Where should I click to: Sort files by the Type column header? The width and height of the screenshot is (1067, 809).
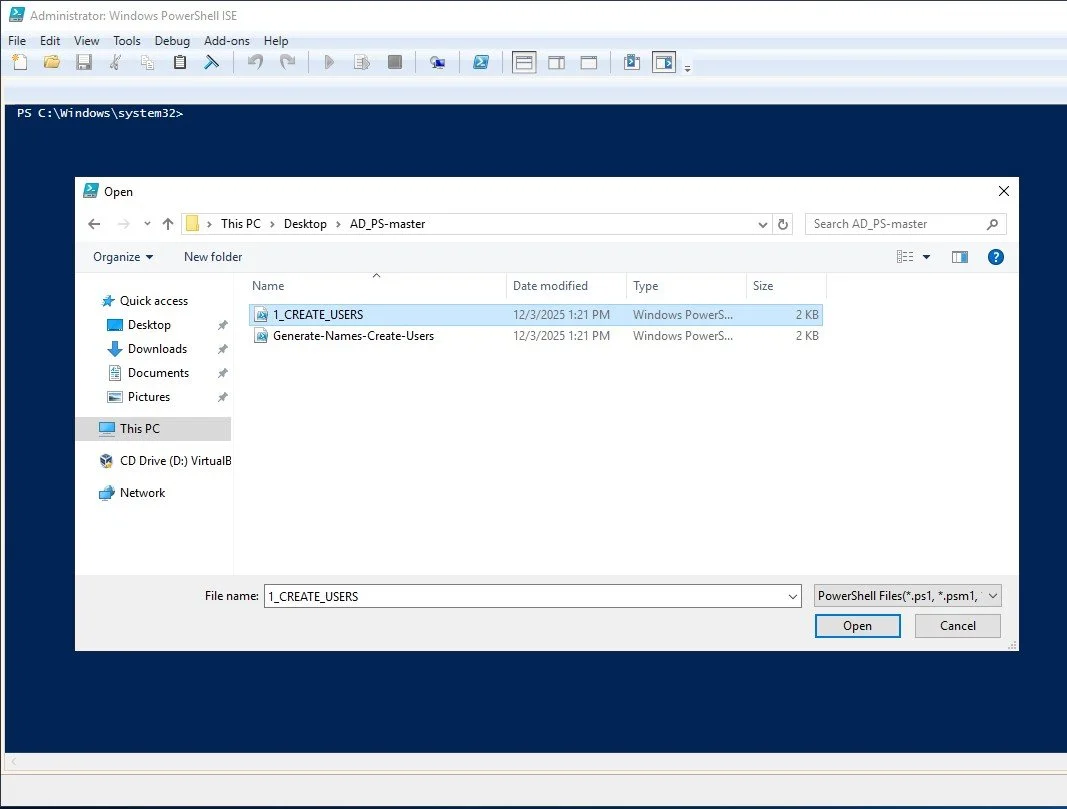[x=686, y=286]
